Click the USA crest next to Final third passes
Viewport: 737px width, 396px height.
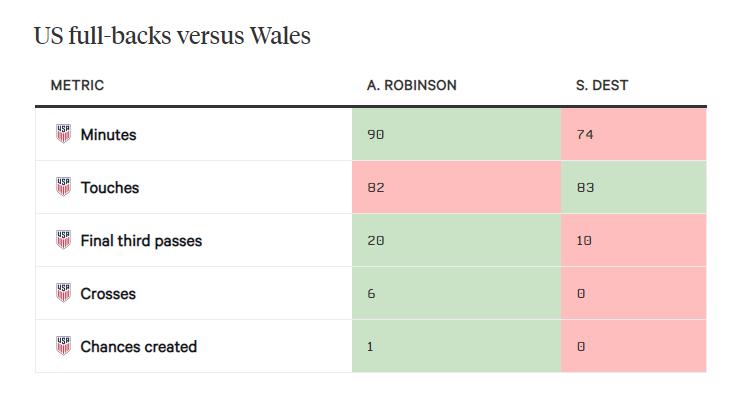[63, 240]
